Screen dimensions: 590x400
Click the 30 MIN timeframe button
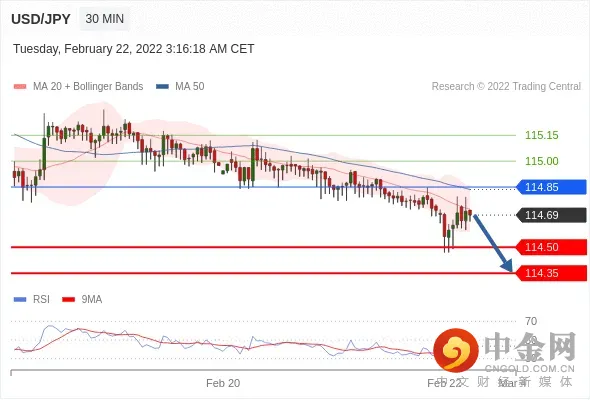[105, 18]
